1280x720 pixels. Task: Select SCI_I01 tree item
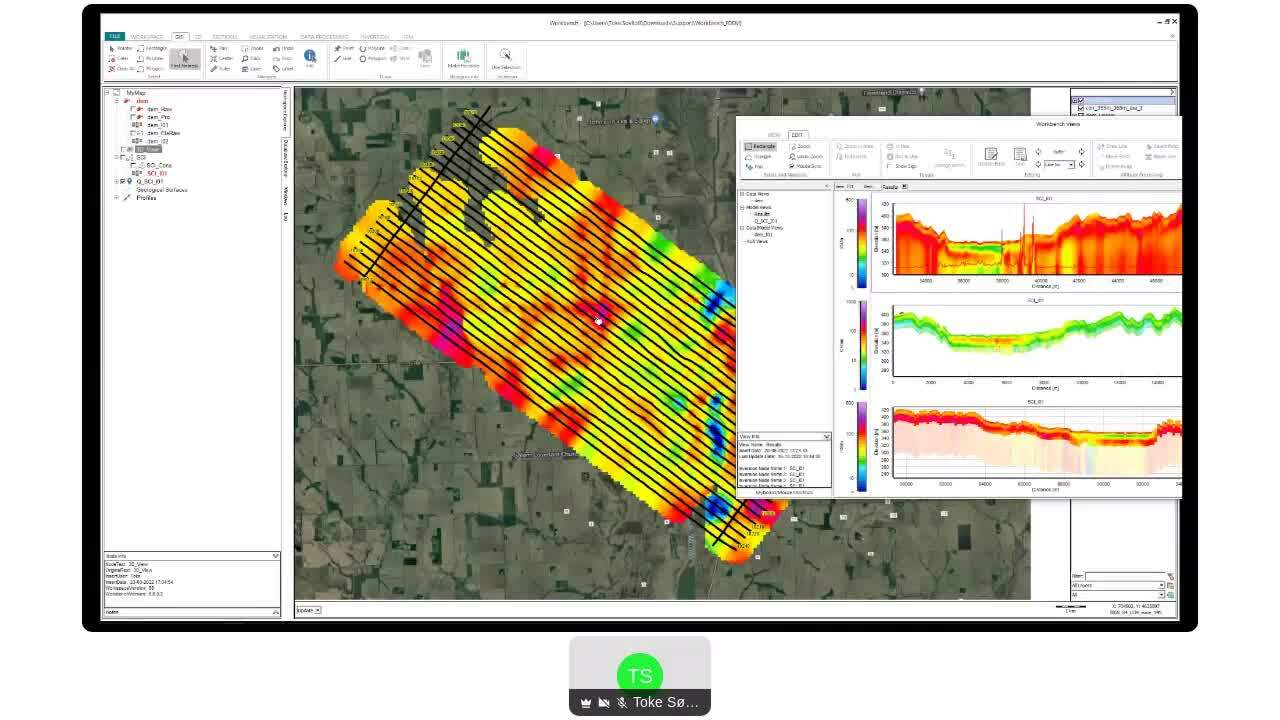point(156,173)
